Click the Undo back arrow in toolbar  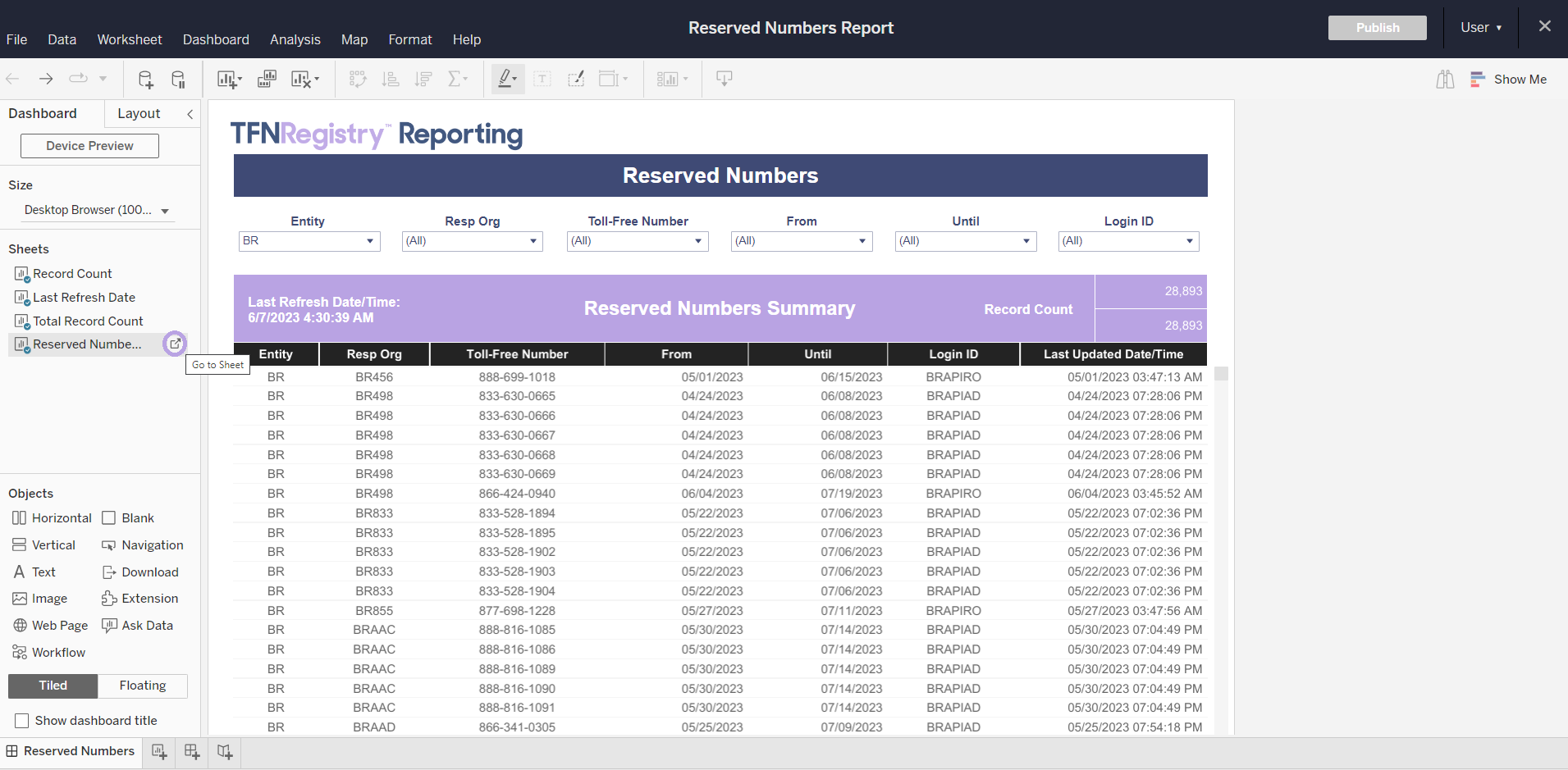click(x=12, y=79)
